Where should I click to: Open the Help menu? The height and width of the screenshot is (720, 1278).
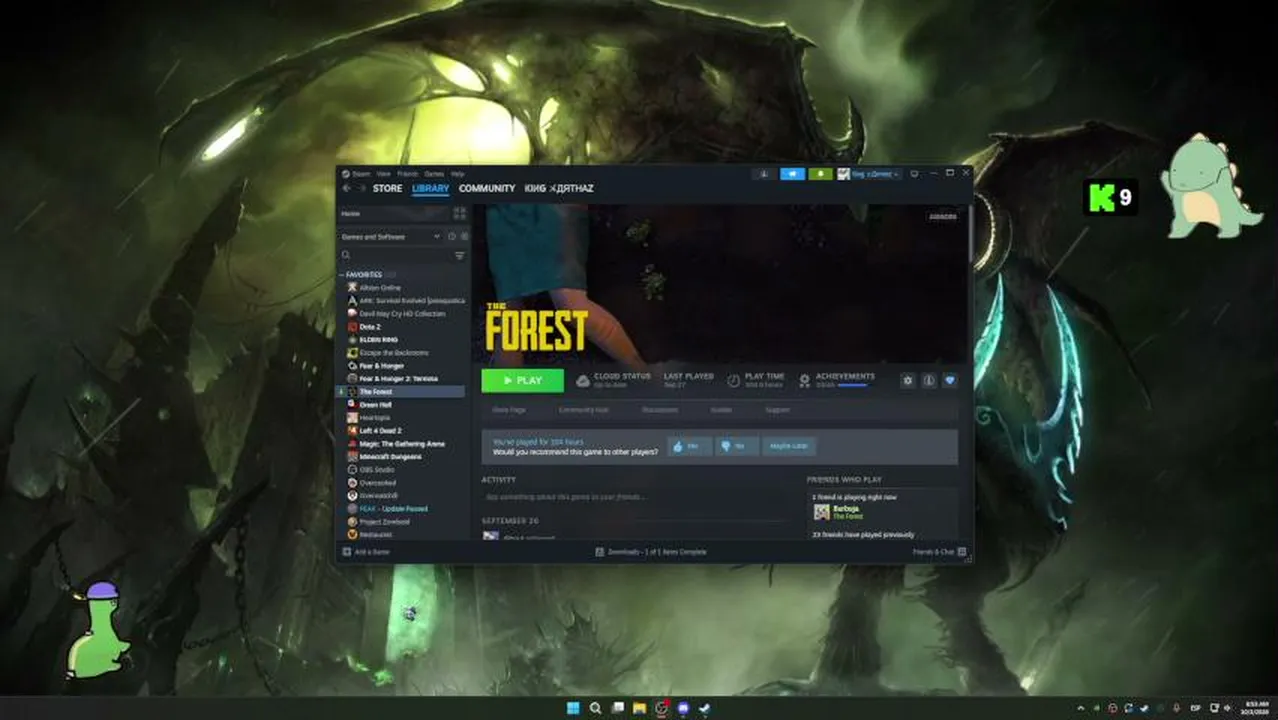click(x=457, y=174)
